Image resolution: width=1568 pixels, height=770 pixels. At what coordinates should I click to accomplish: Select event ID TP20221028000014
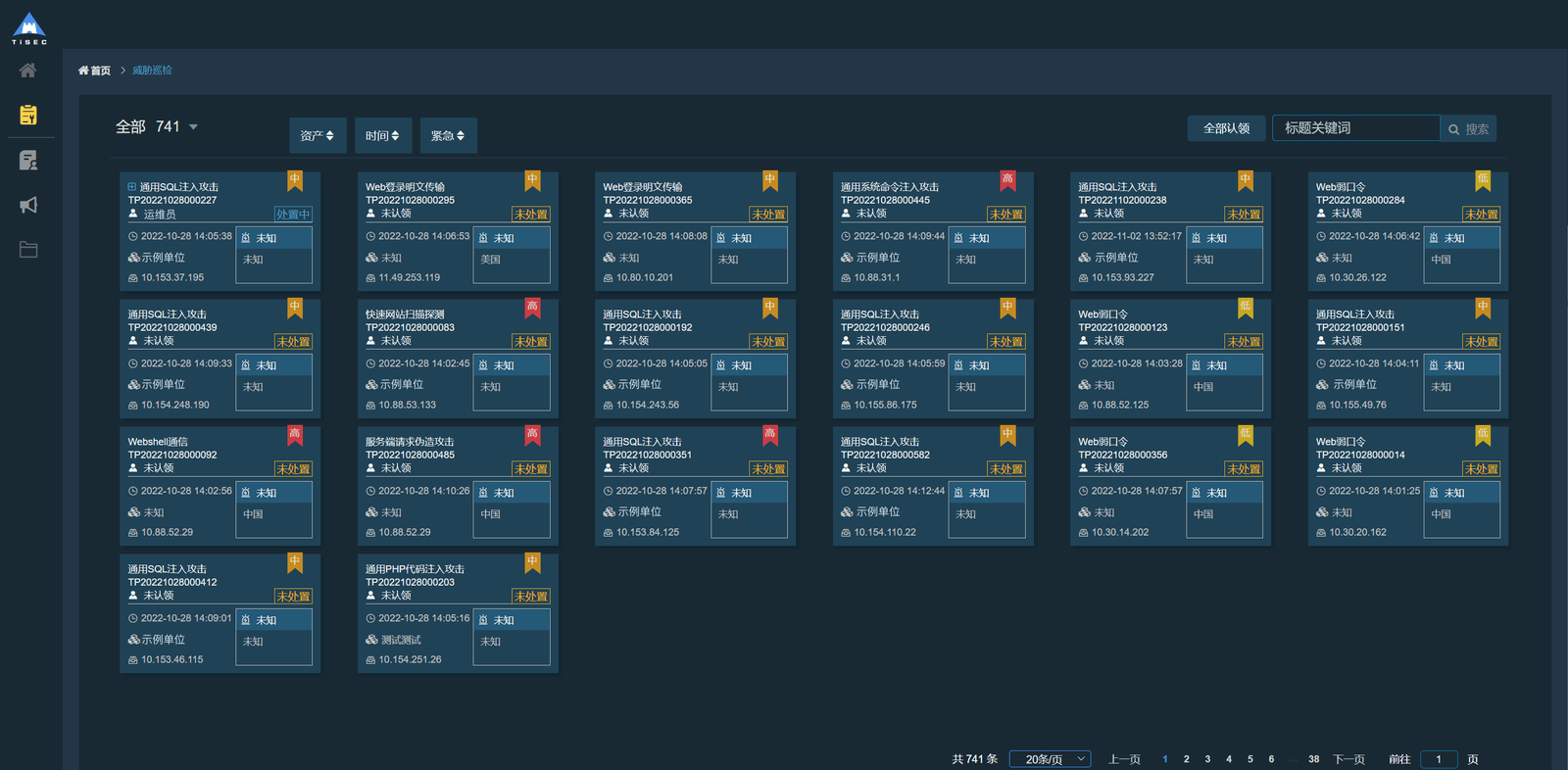pyautogui.click(x=1360, y=455)
